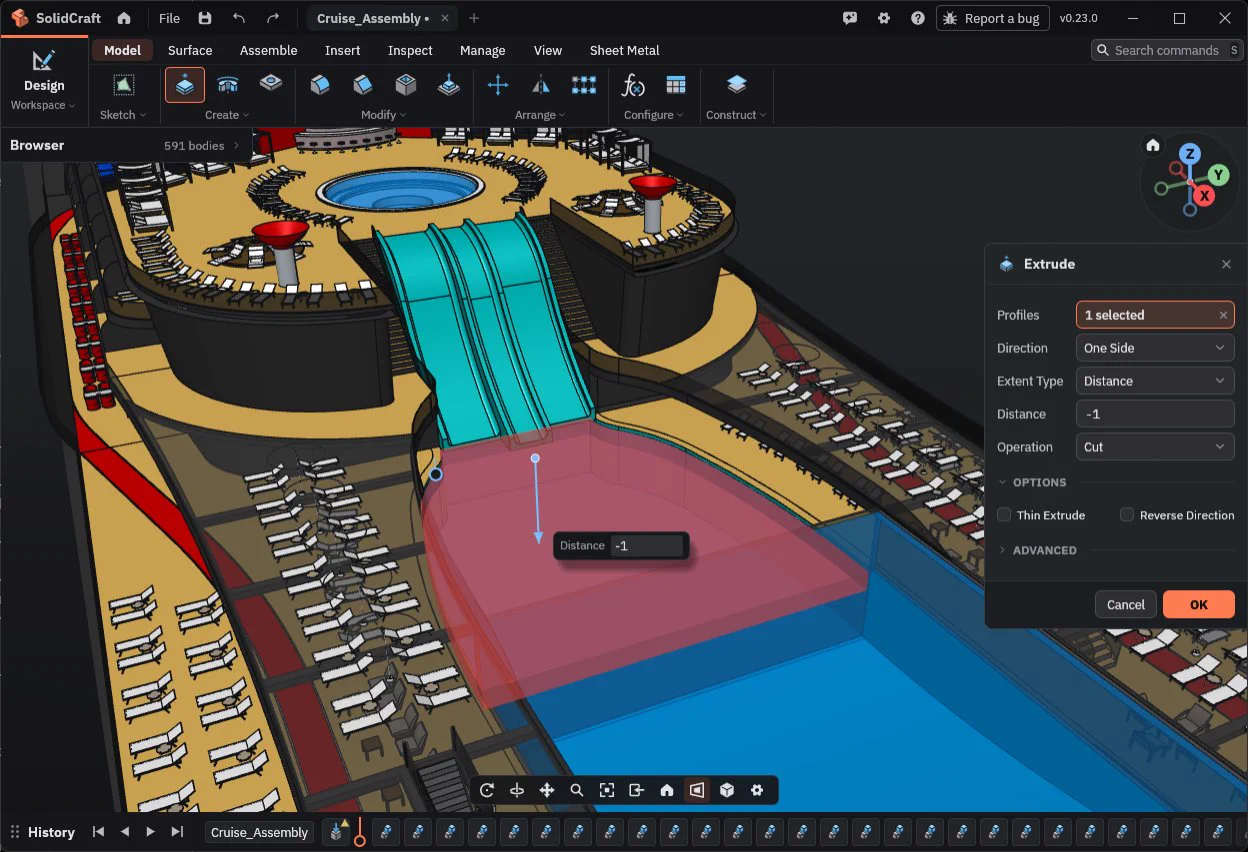The height and width of the screenshot is (852, 1248).
Task: Select the Mirror tool in the Arrange group
Action: (x=541, y=85)
